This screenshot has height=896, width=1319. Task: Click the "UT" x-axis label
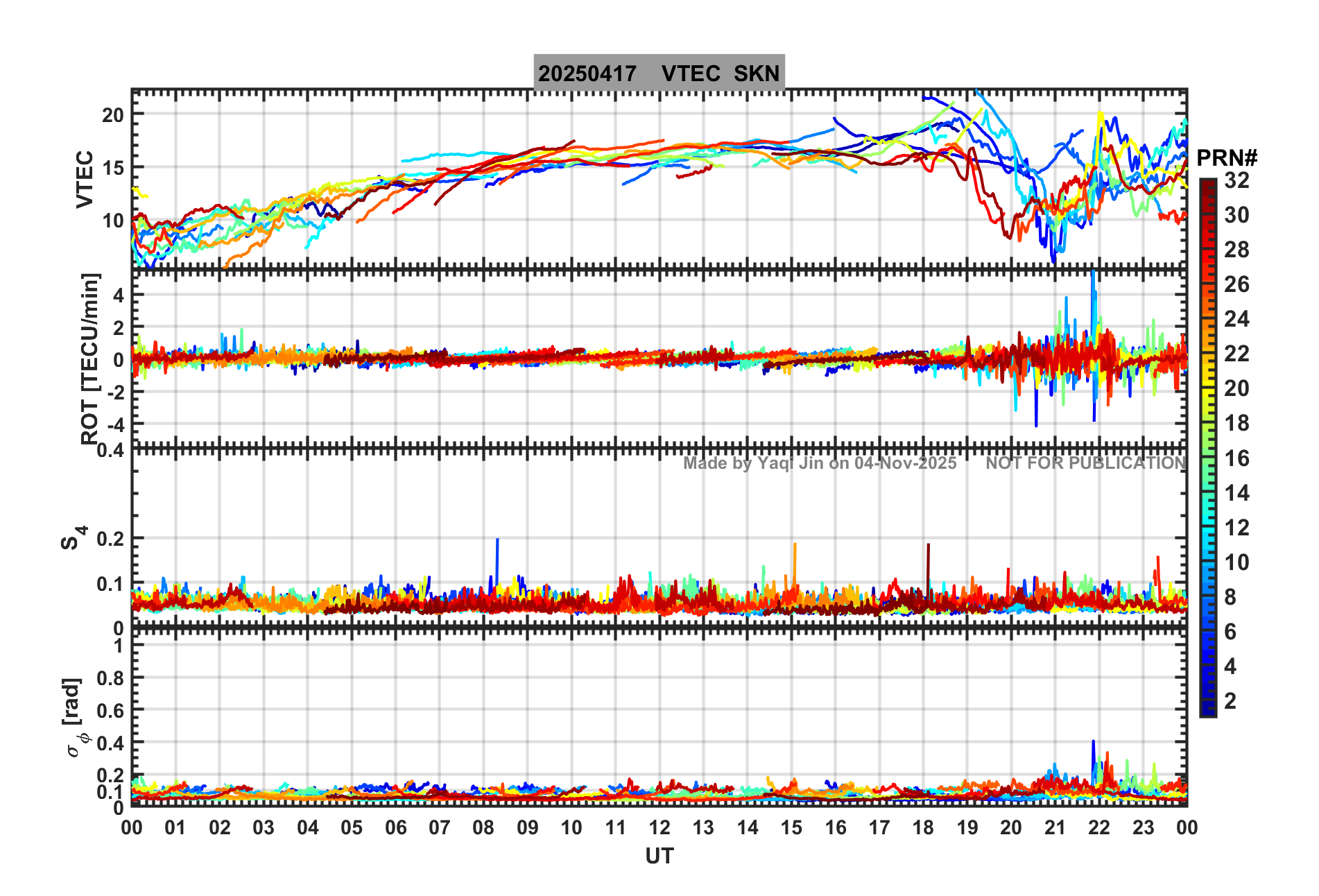coord(659,856)
